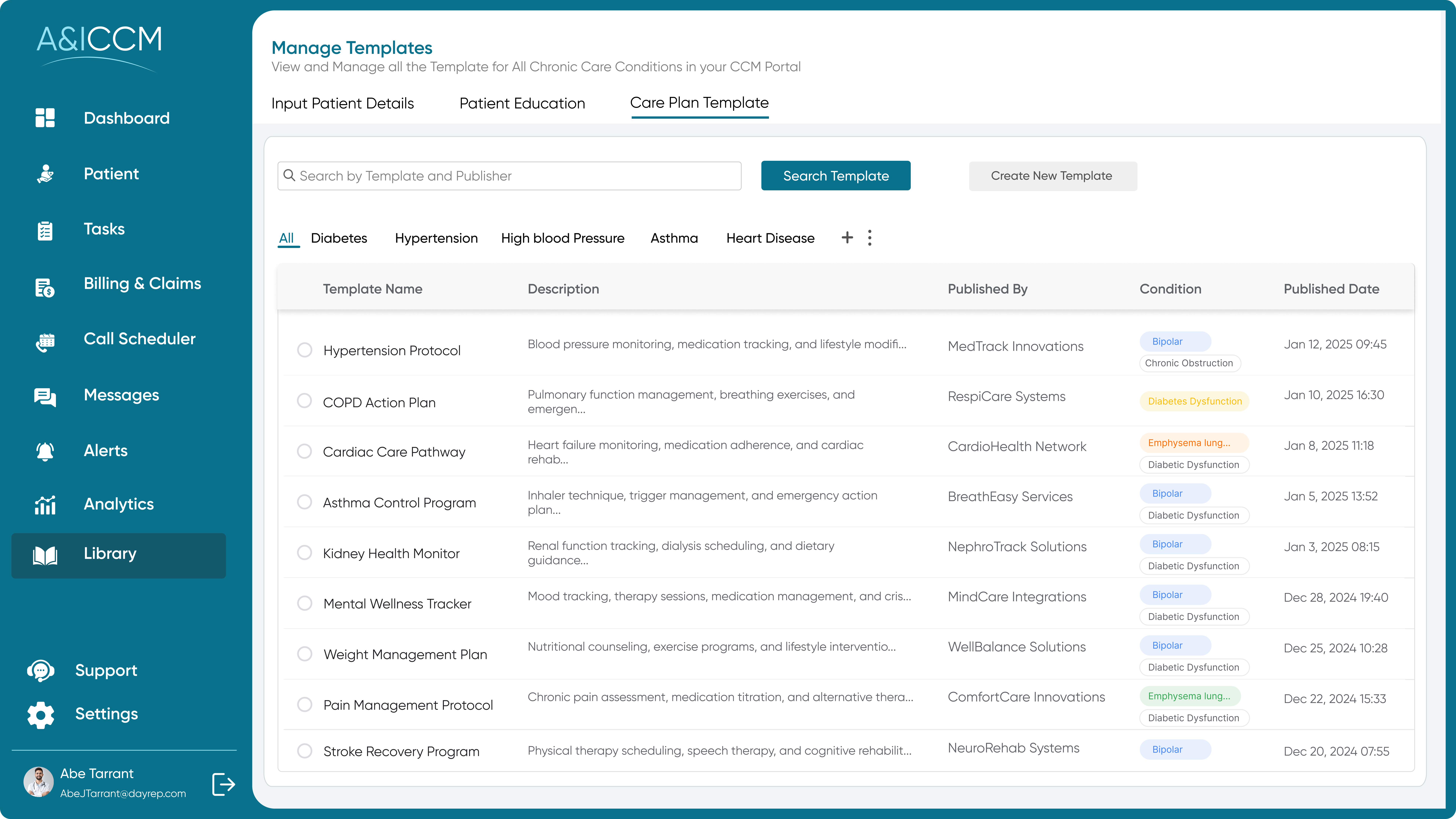1456x819 pixels.
Task: Click the Search Template button
Action: pyautogui.click(x=835, y=176)
